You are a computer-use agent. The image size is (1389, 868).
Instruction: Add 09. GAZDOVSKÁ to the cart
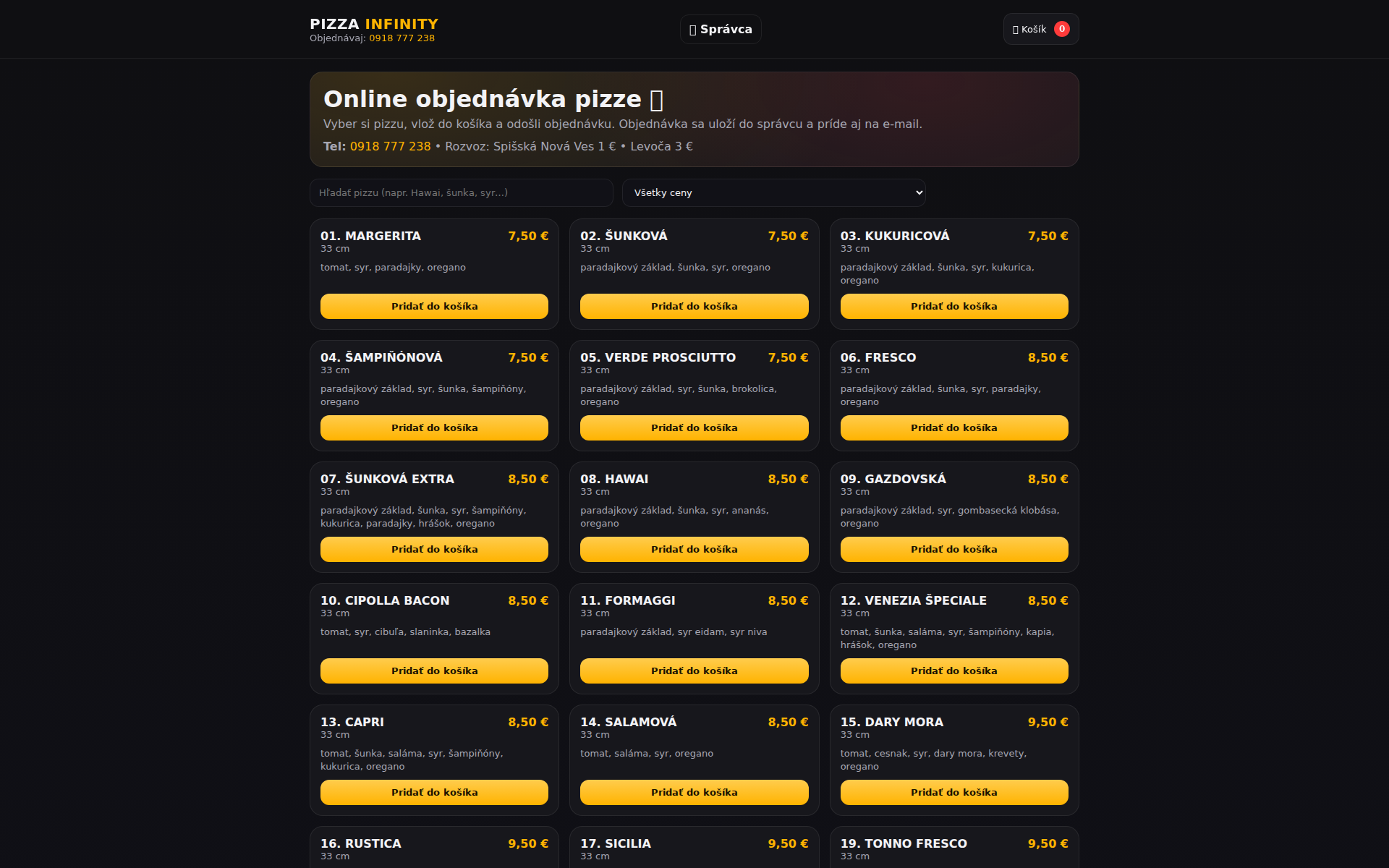953,549
